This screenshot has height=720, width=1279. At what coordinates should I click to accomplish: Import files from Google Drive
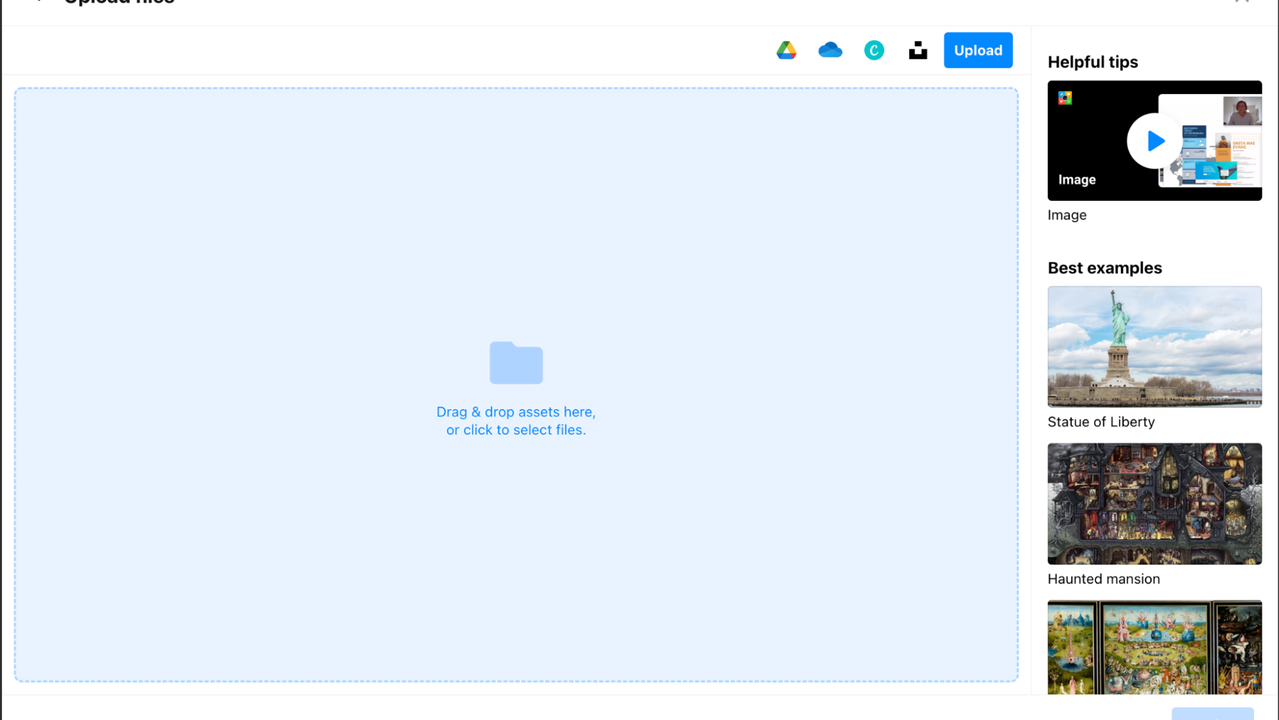point(786,50)
